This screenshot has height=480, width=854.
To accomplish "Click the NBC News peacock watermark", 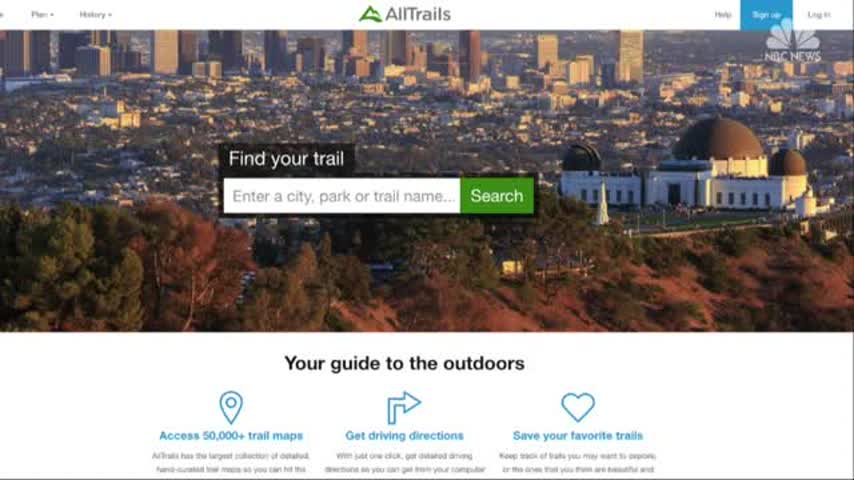I will (x=792, y=42).
